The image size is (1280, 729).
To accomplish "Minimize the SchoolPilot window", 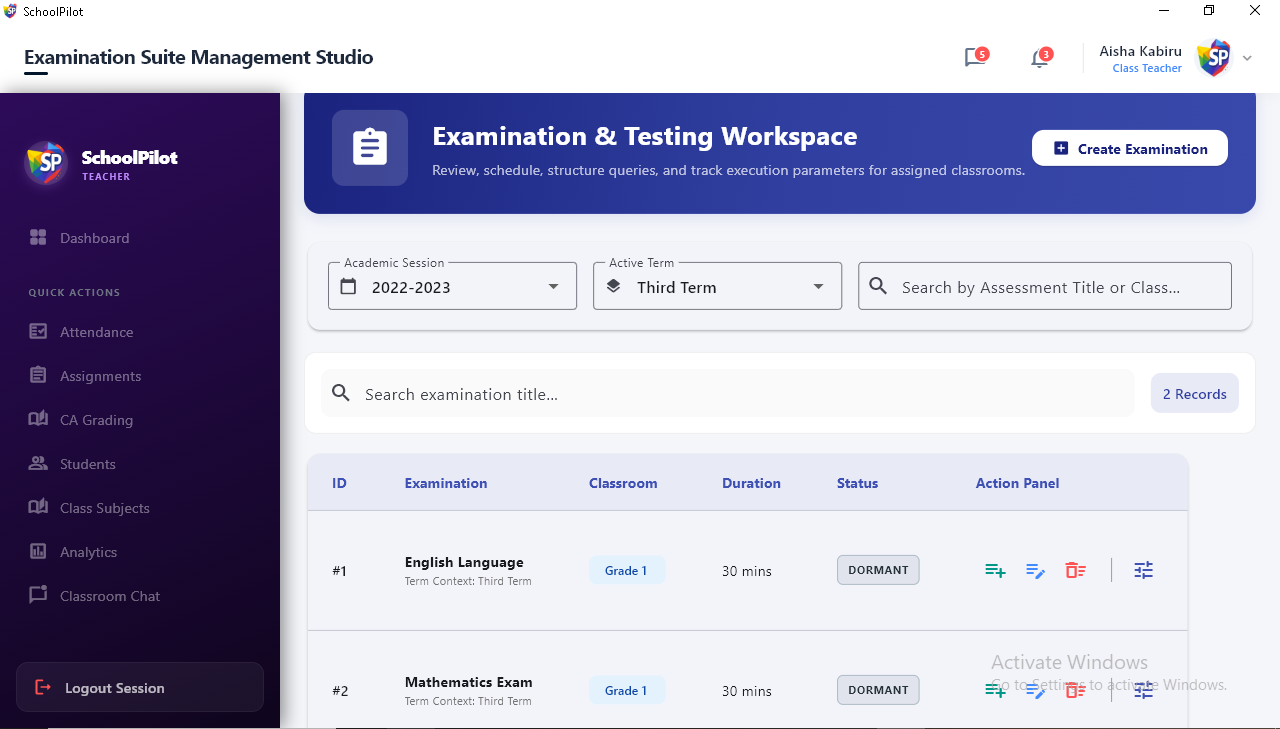I will (1164, 11).
